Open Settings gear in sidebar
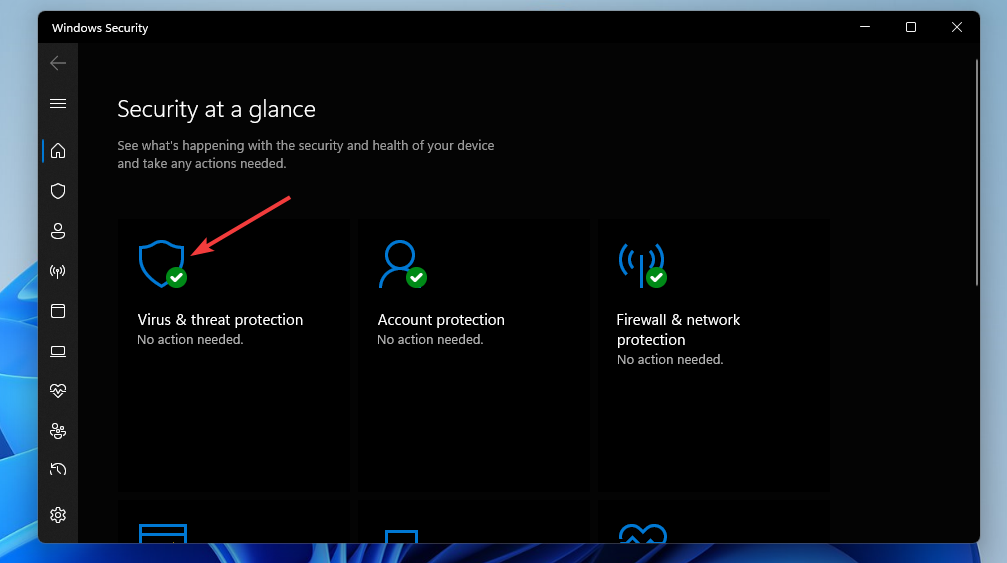Image resolution: width=1007 pixels, height=563 pixels. 58,515
